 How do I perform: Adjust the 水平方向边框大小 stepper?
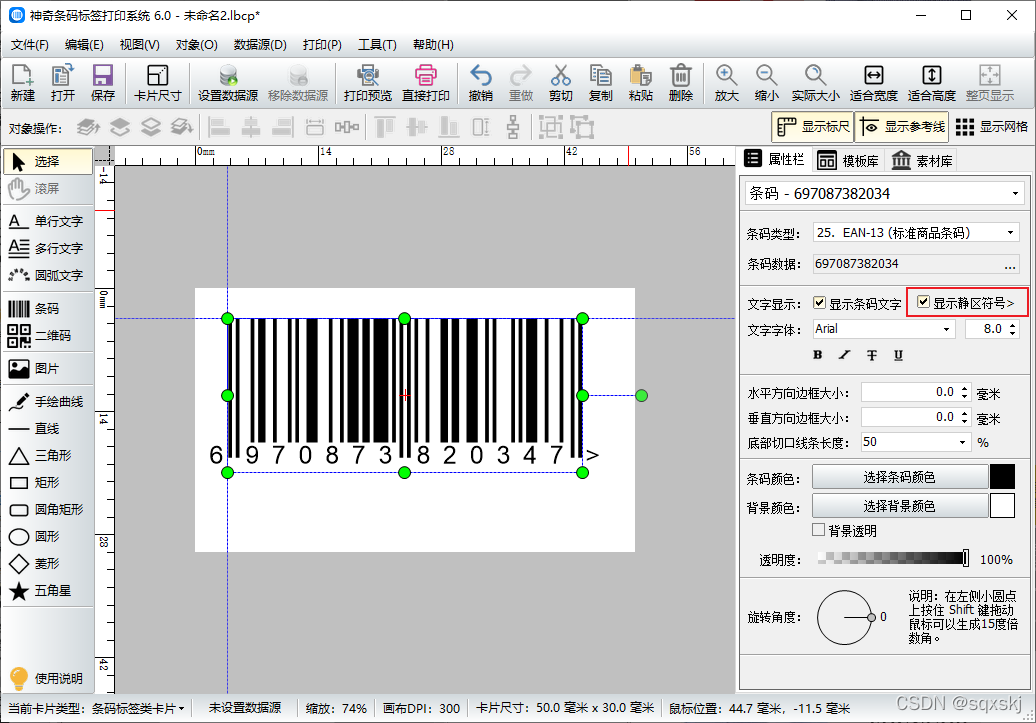(965, 393)
